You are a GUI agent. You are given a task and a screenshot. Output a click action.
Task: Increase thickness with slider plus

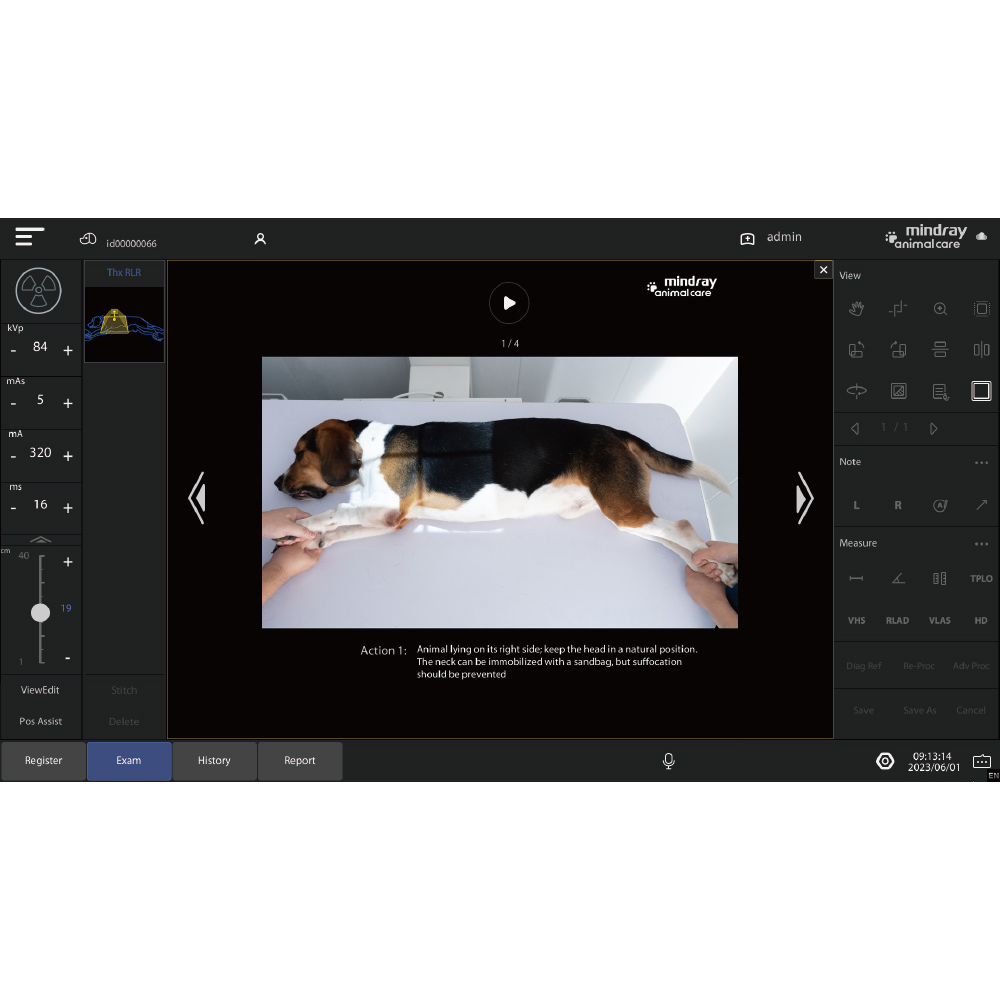68,562
